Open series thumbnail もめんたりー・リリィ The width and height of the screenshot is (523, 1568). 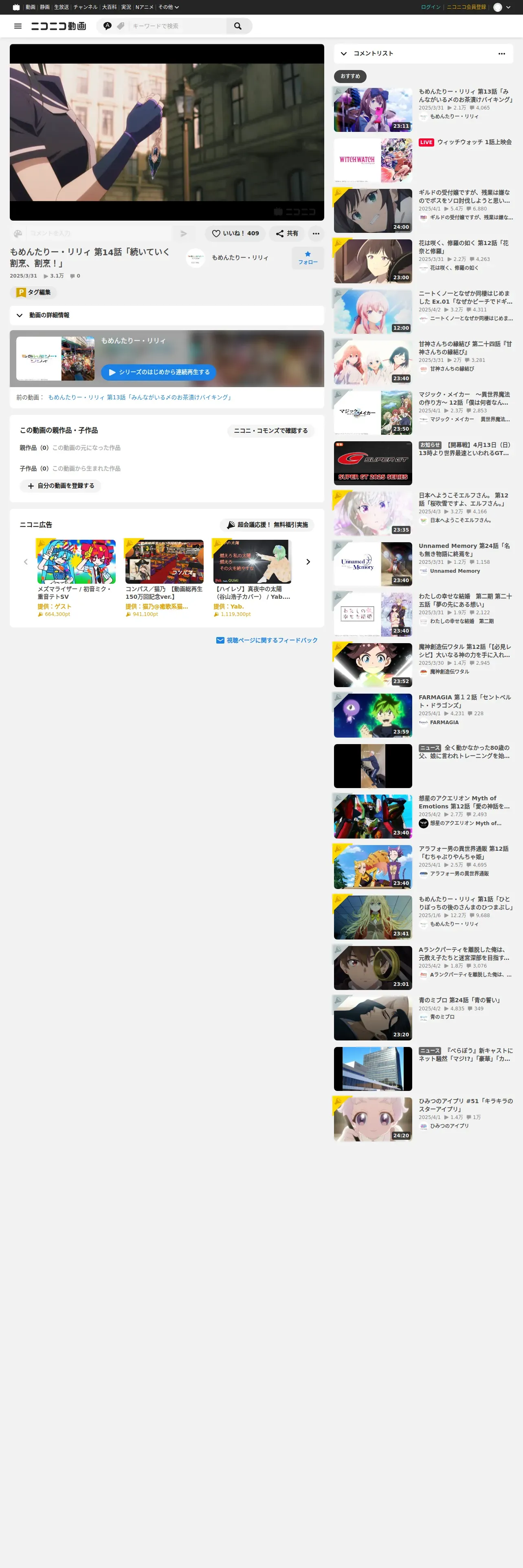[x=55, y=359]
